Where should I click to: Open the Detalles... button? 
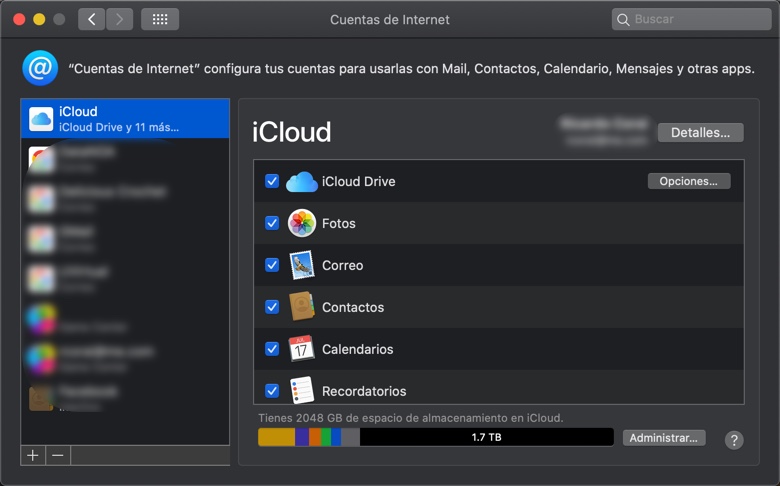(700, 132)
